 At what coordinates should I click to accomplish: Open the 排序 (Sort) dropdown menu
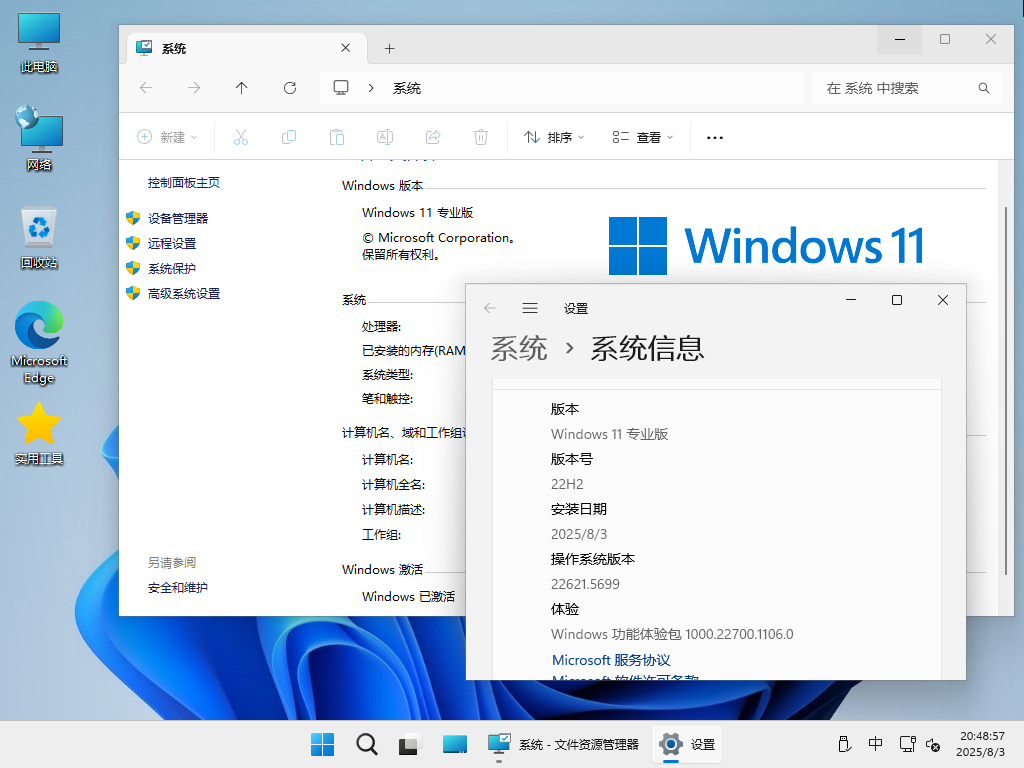[553, 137]
